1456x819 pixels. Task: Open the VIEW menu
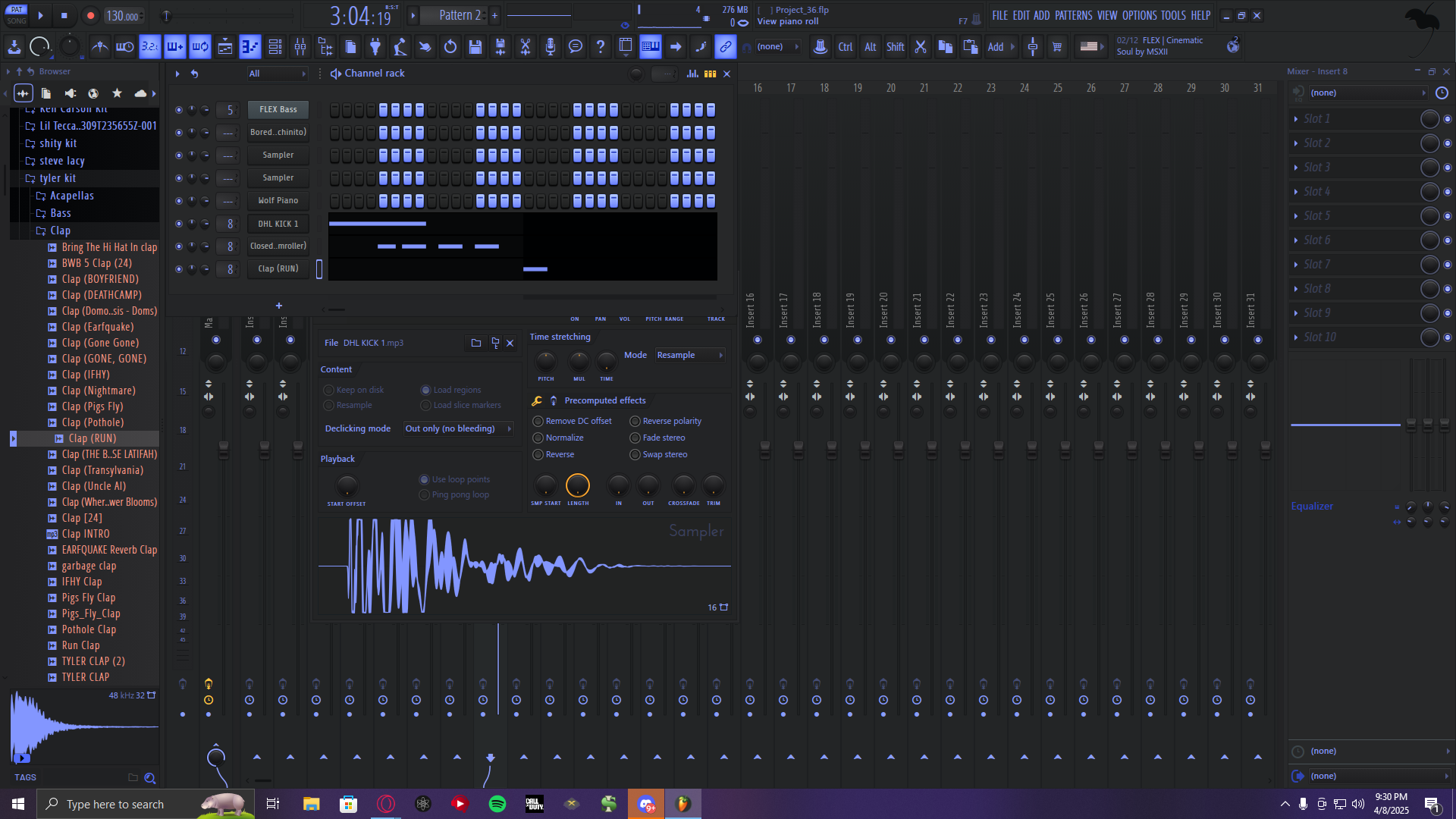point(1107,15)
